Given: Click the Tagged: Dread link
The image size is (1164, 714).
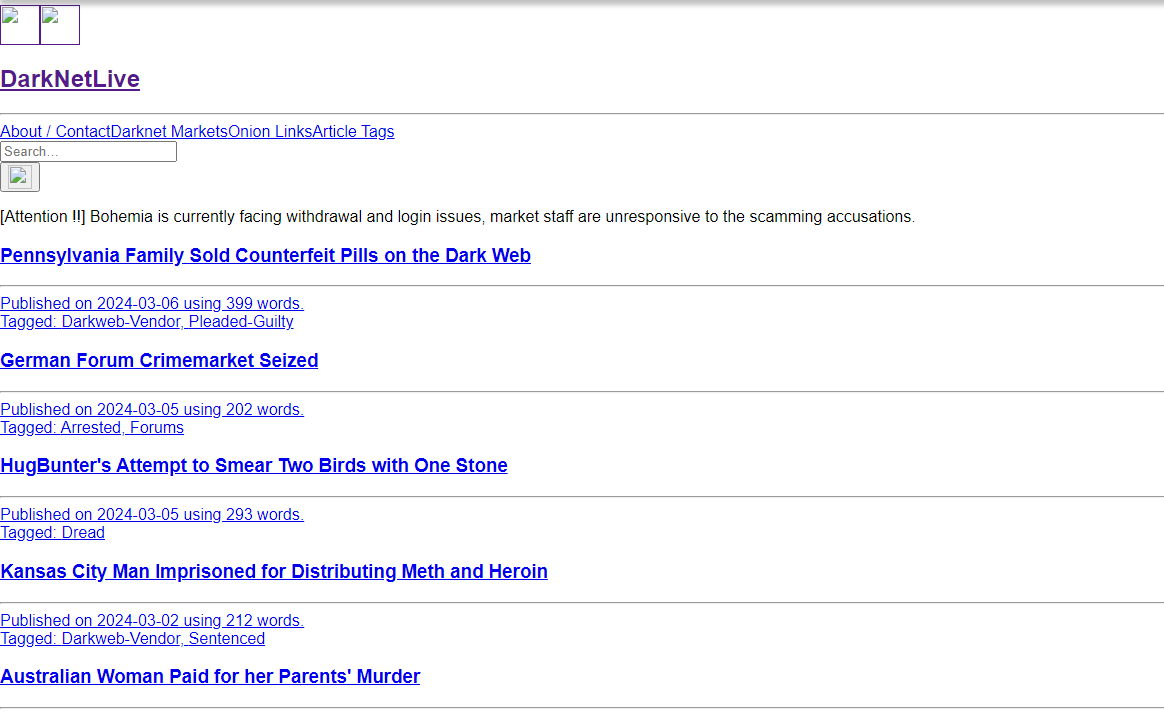Looking at the screenshot, I should [53, 533].
